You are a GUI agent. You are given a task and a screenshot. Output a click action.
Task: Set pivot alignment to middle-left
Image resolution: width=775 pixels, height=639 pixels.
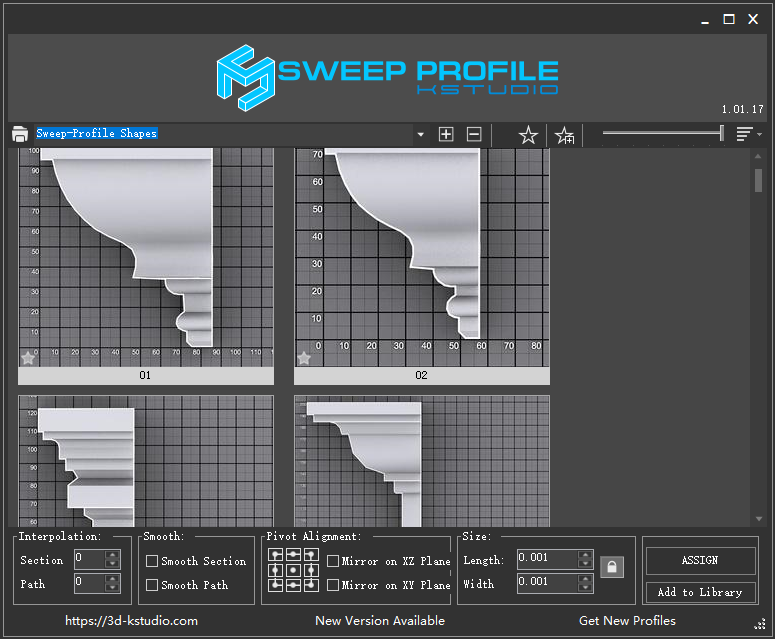(x=276, y=570)
